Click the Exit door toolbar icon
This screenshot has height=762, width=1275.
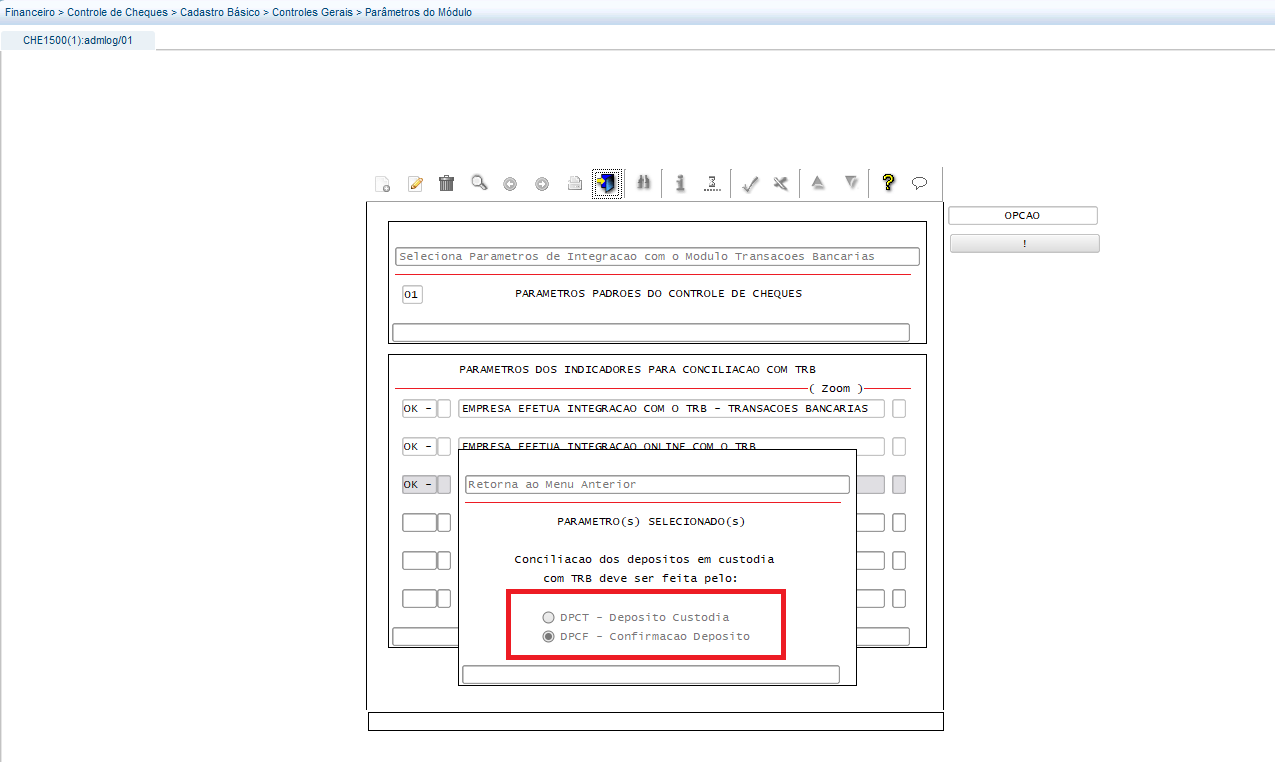click(607, 183)
